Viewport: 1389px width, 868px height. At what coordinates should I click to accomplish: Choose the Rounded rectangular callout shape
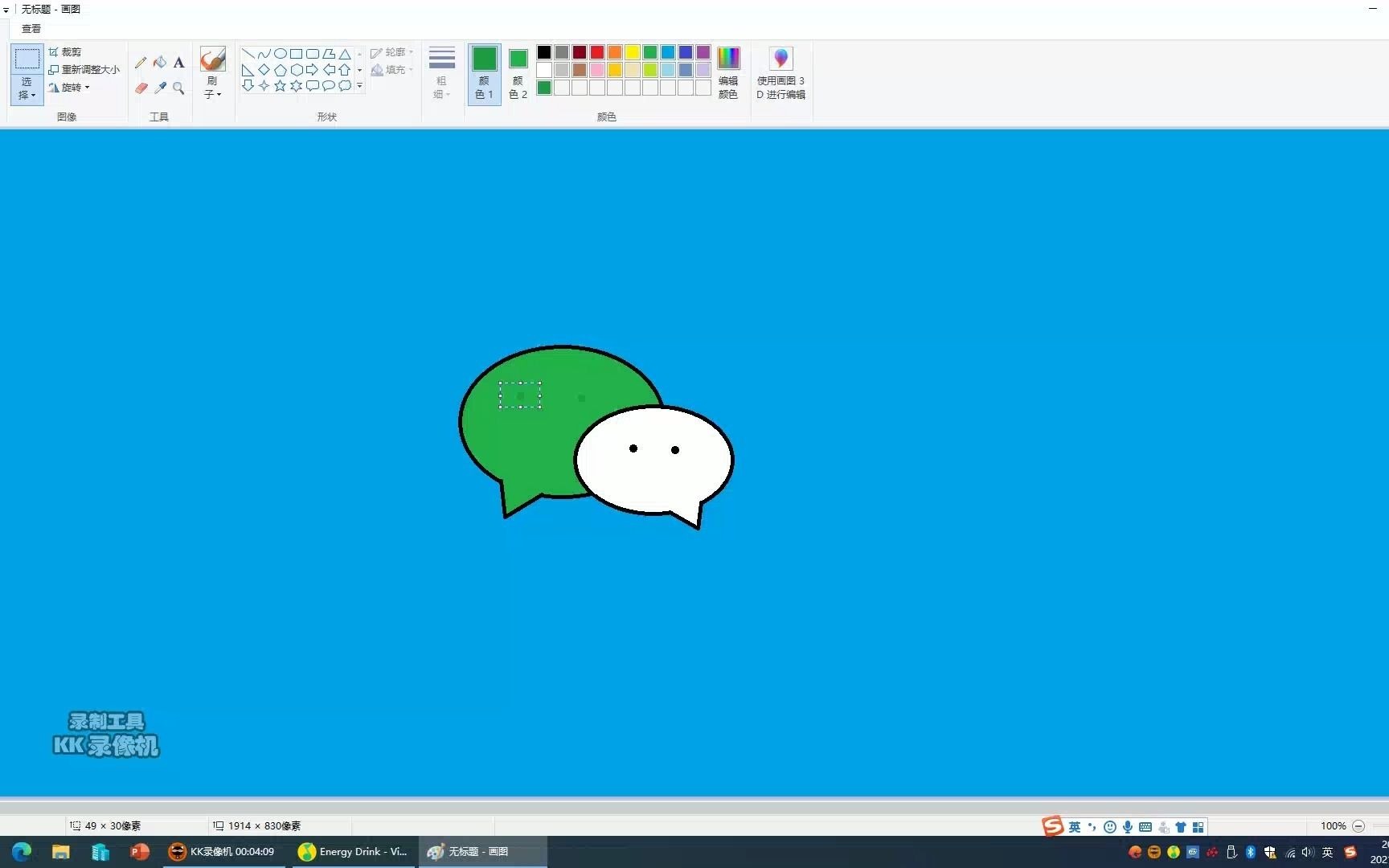tap(312, 85)
